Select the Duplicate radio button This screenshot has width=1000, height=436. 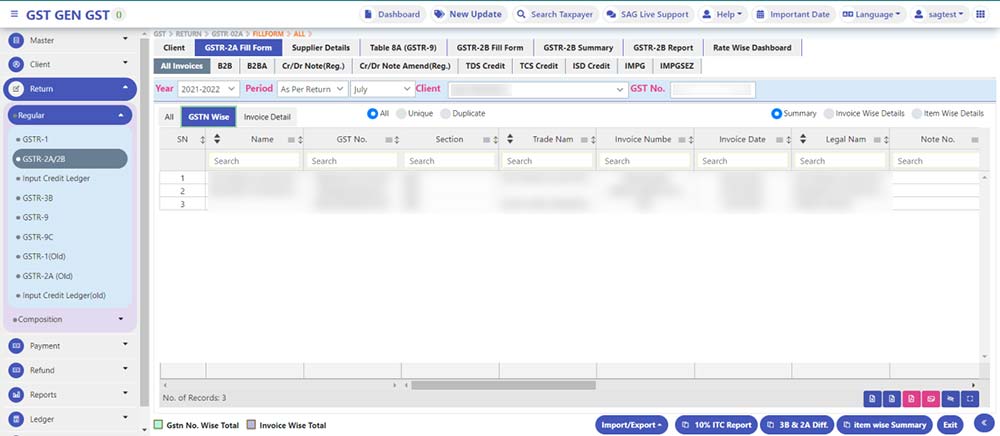click(445, 114)
